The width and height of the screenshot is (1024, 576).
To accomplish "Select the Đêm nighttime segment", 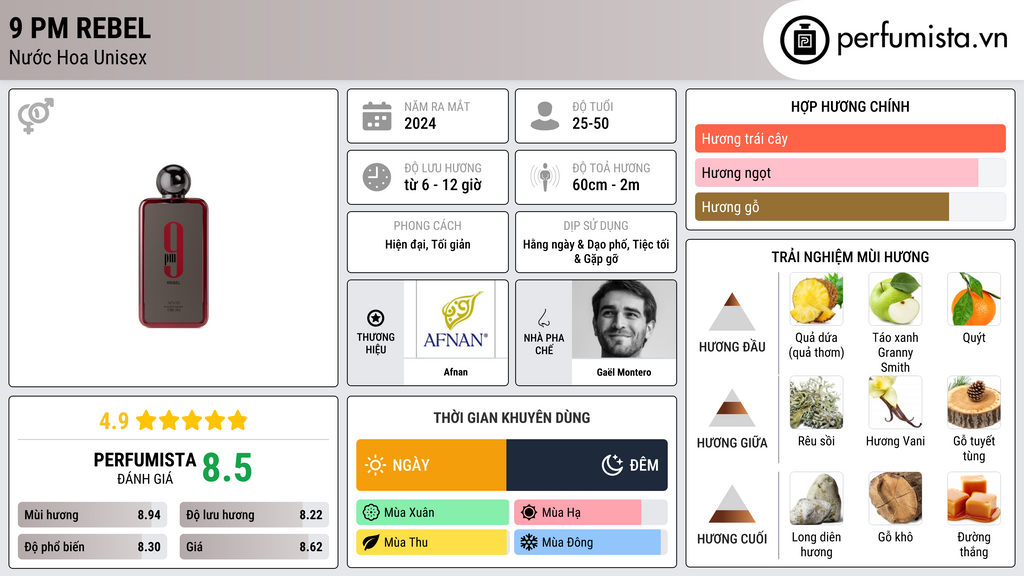I will [x=587, y=465].
